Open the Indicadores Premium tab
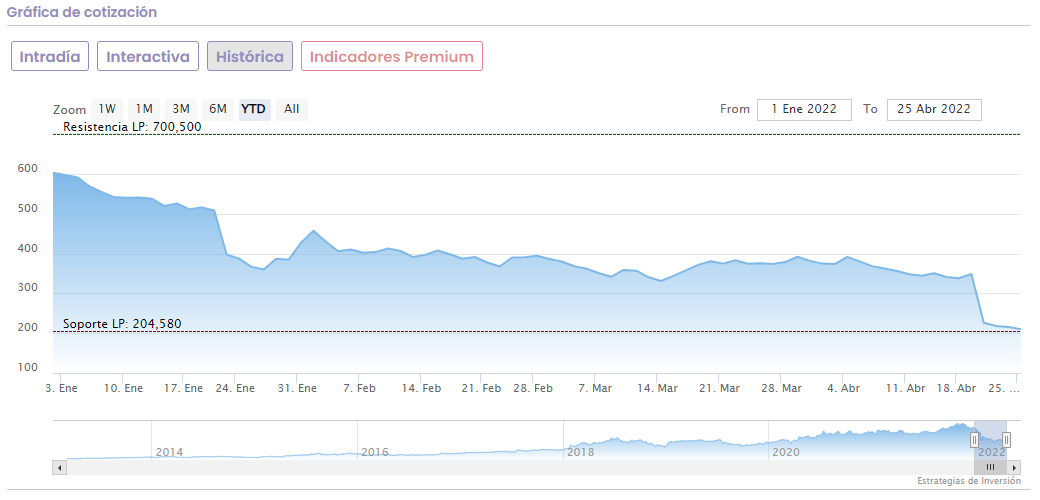 pos(391,57)
